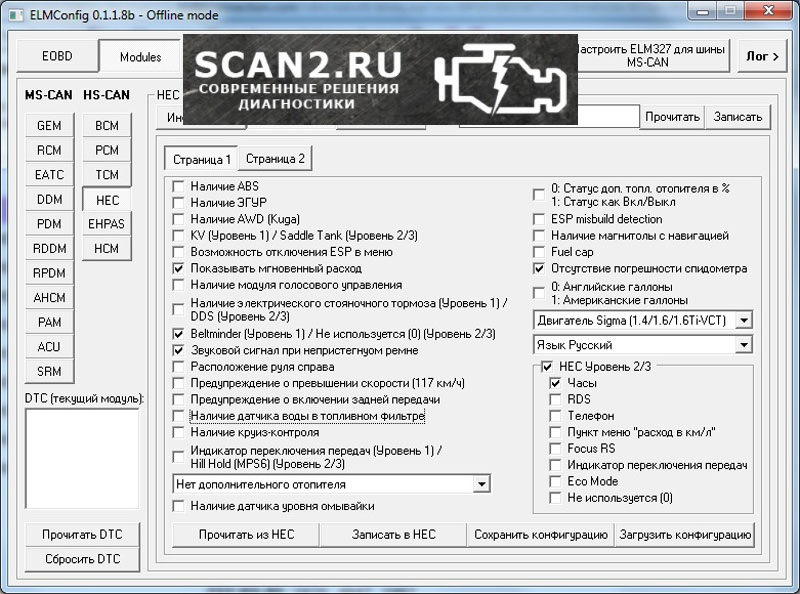The image size is (800, 594).
Task: Open the Страница 2 tab
Action: (x=275, y=159)
